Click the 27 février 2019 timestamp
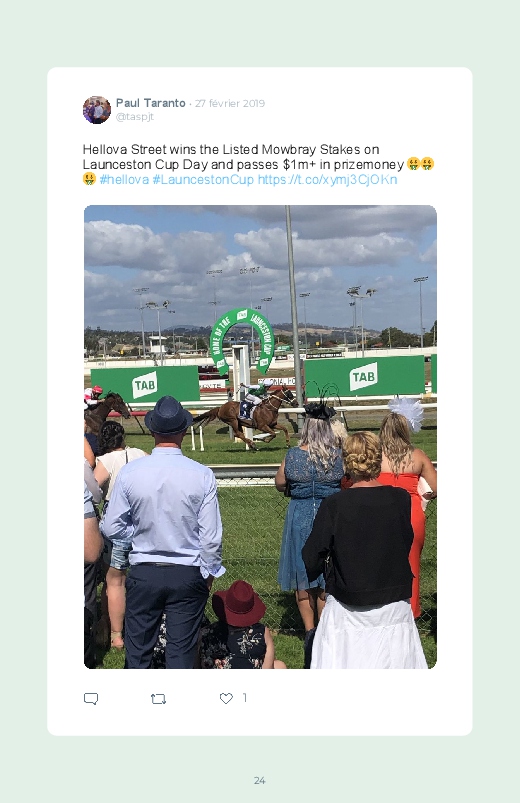Image resolution: width=520 pixels, height=803 pixels. point(230,103)
